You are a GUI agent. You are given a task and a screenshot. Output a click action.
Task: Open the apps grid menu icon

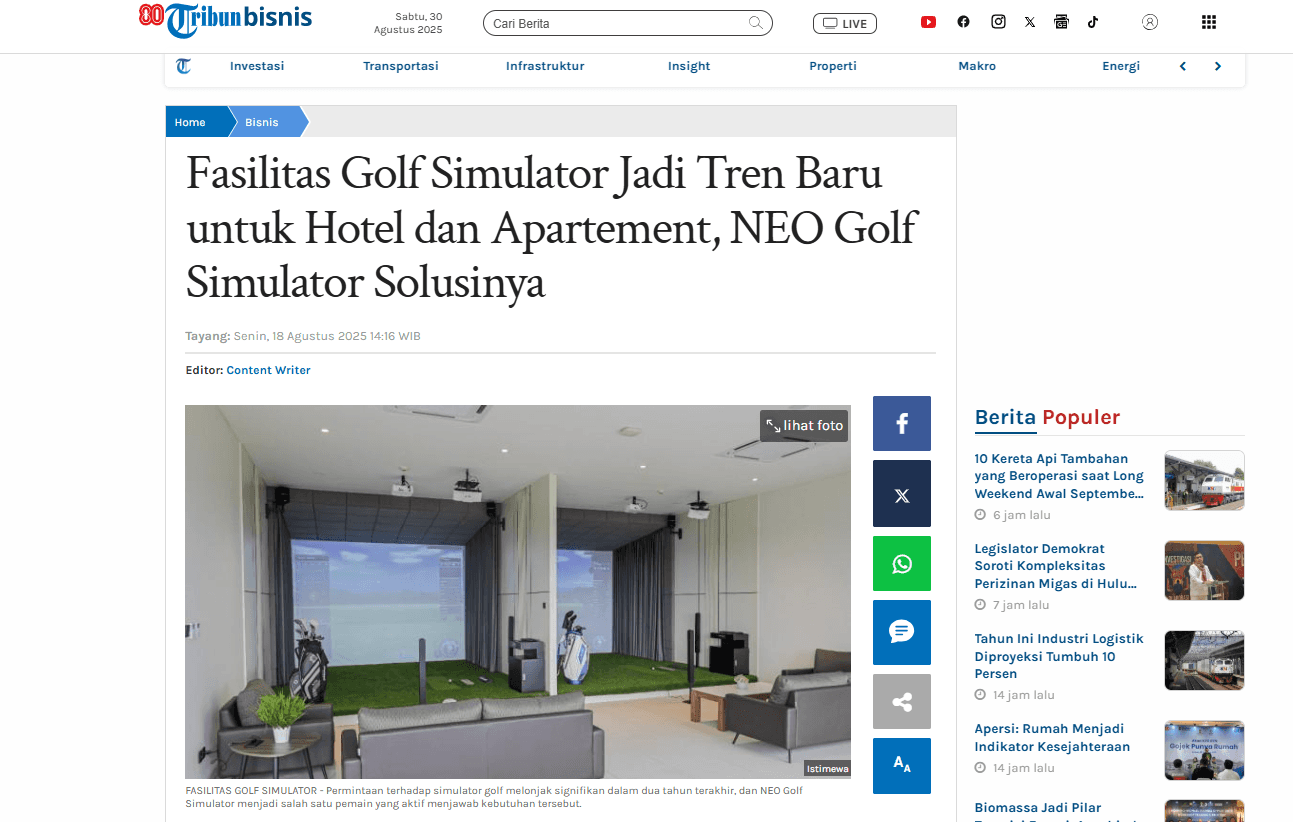[x=1208, y=22]
